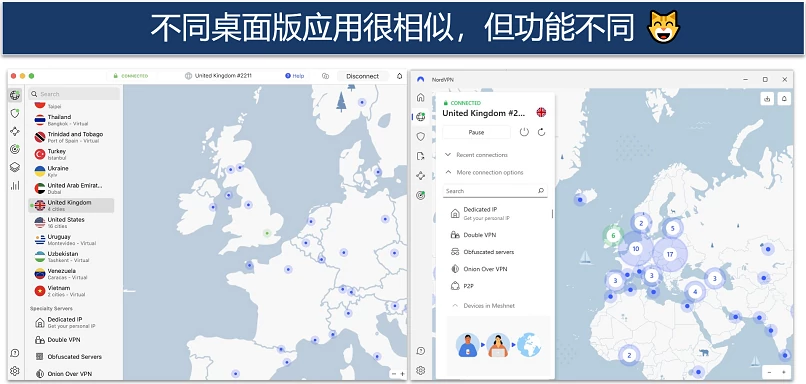Screen dimensions: 806x384
Task: Zoom out on the Windows map
Action: click(770, 372)
